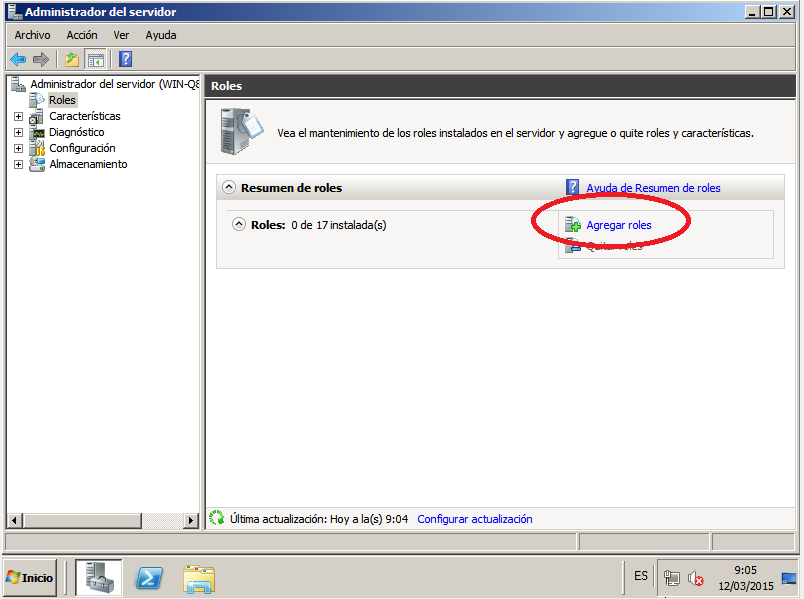Open Windows Explorer from the taskbar
The width and height of the screenshot is (804, 599).
pos(199,579)
